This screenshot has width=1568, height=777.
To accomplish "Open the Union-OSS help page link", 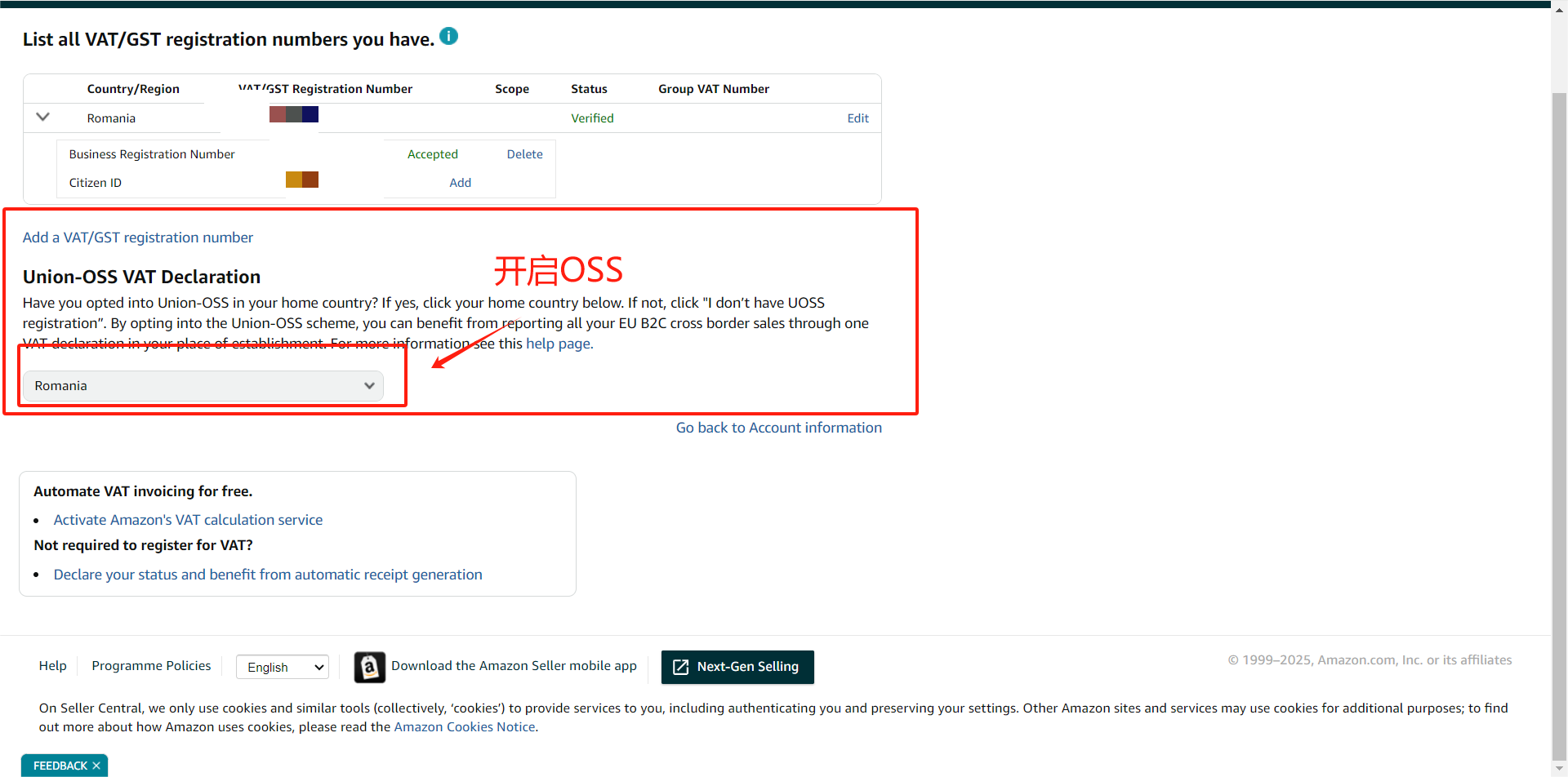I will click(x=559, y=344).
